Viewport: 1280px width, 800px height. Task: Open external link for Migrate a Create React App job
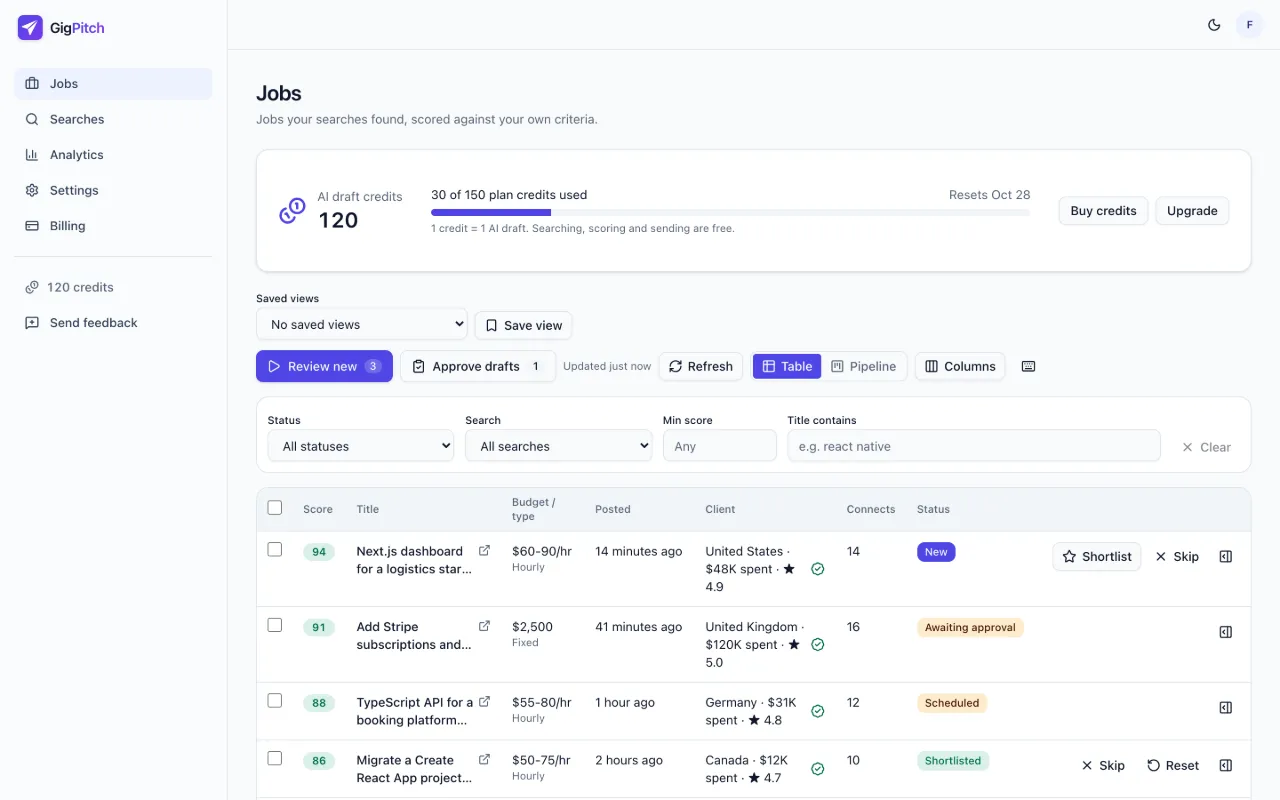[484, 760]
